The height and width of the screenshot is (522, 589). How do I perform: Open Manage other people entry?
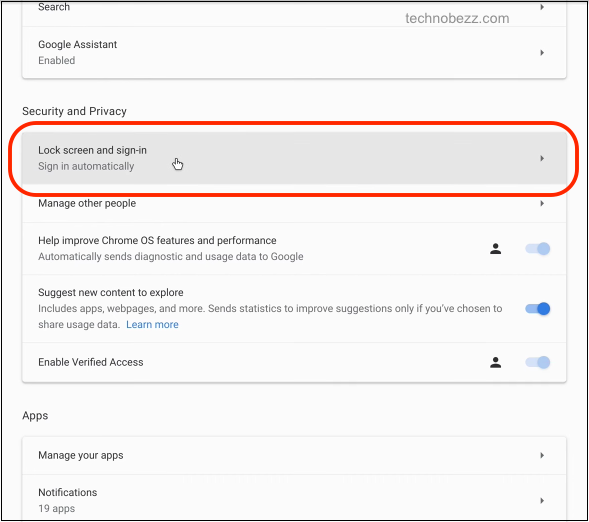294,204
